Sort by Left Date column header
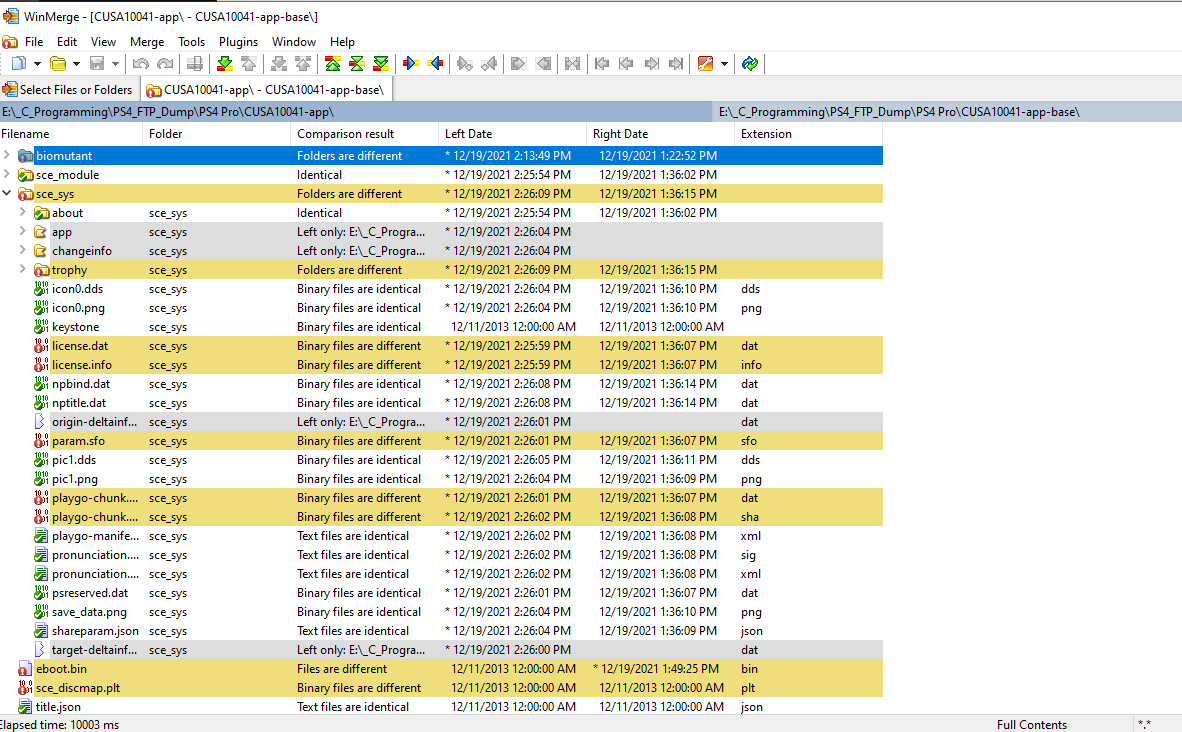The width and height of the screenshot is (1182, 732). pos(512,134)
